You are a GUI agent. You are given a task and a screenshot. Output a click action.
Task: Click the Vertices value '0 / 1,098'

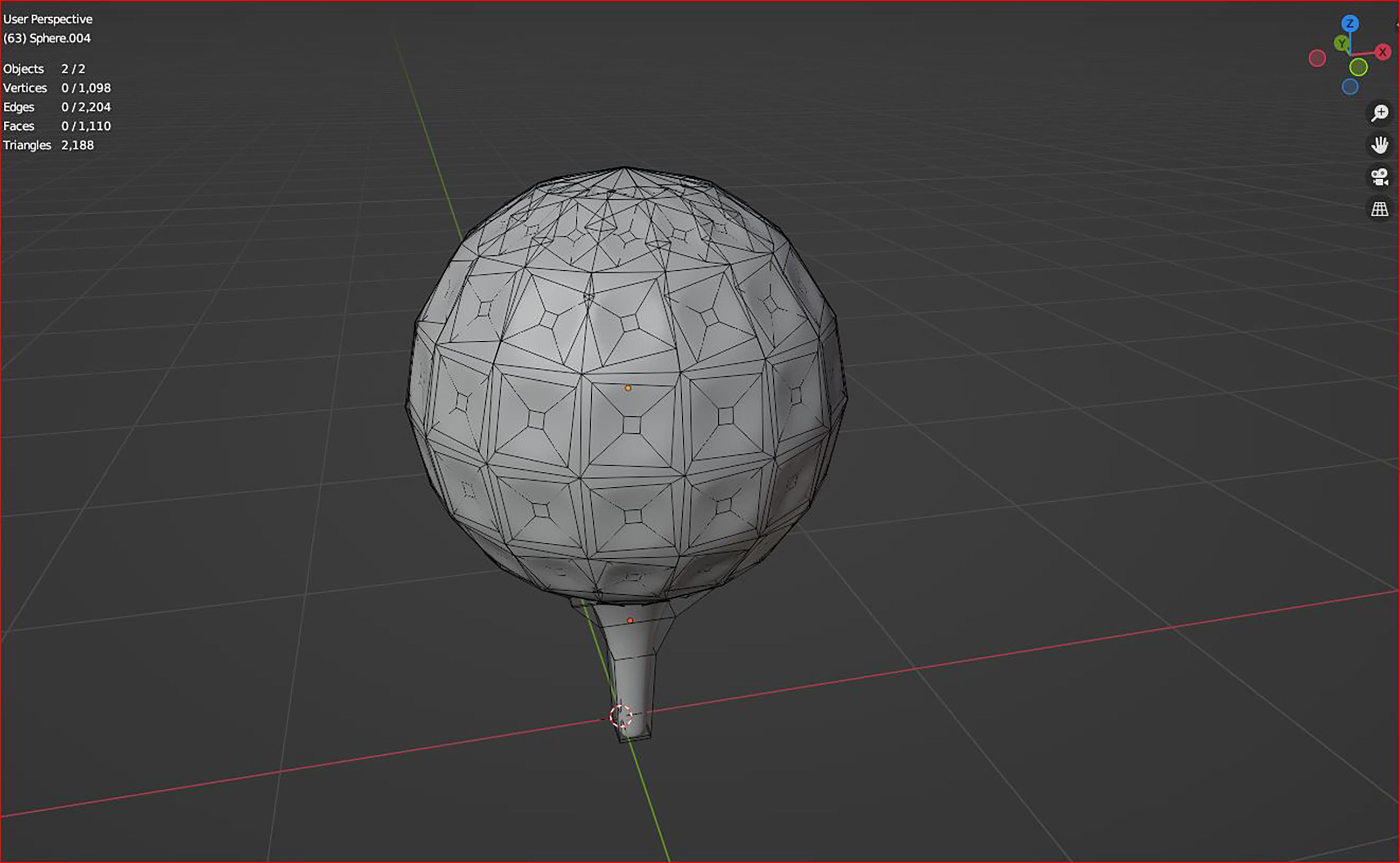86,88
